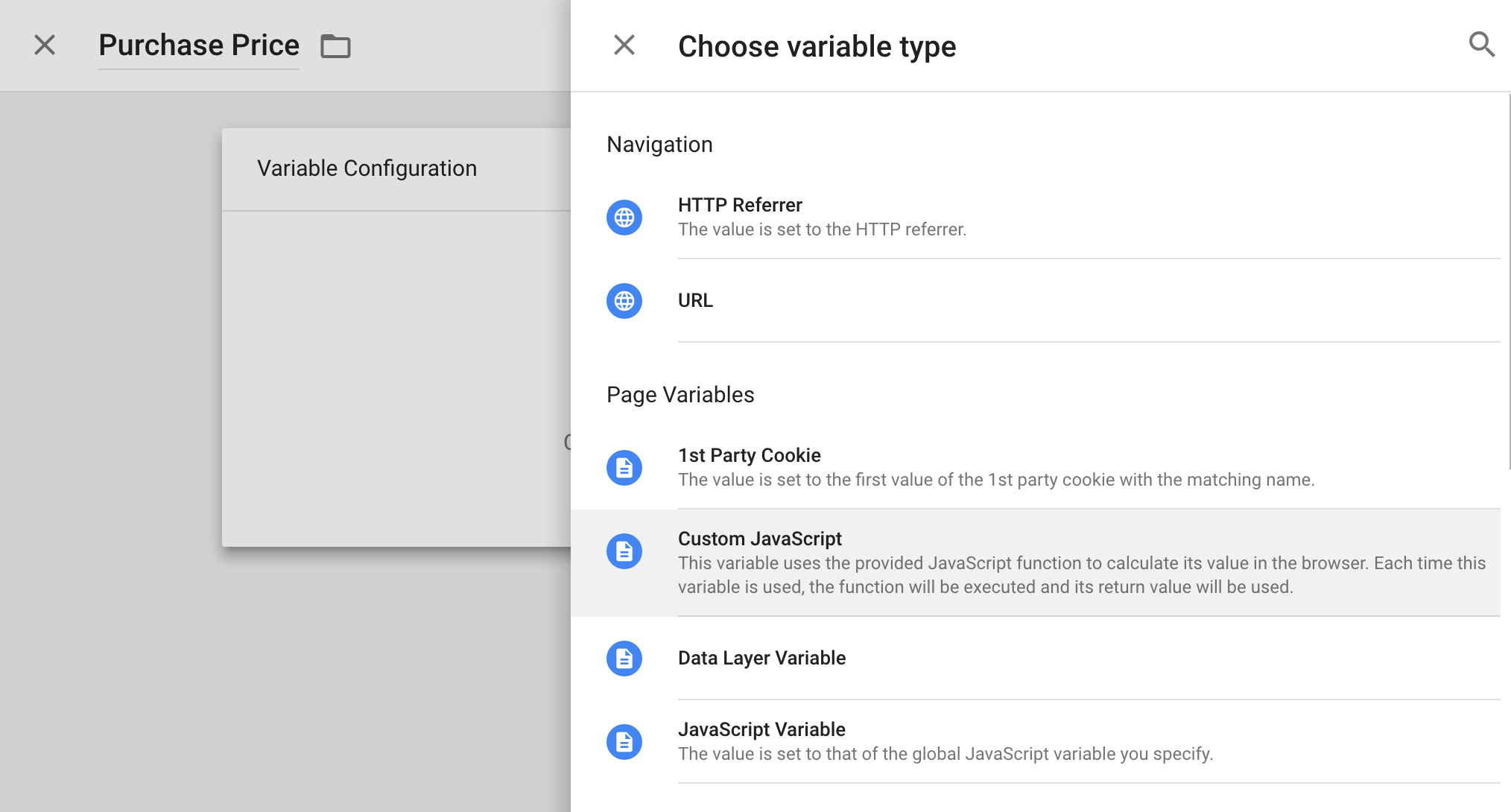Click the Custom JavaScript description text
1511x812 pixels.
(x=1082, y=575)
